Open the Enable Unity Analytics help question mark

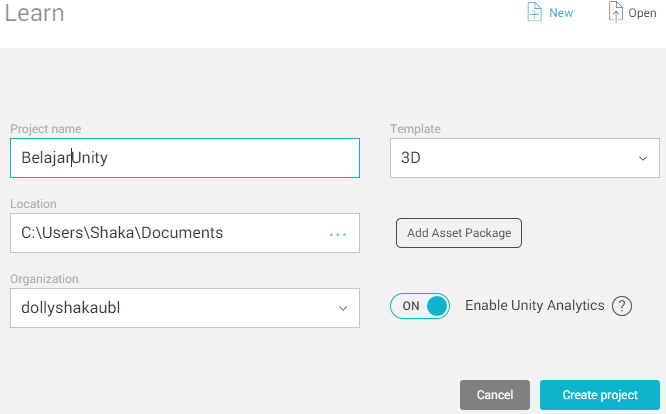(x=622, y=306)
